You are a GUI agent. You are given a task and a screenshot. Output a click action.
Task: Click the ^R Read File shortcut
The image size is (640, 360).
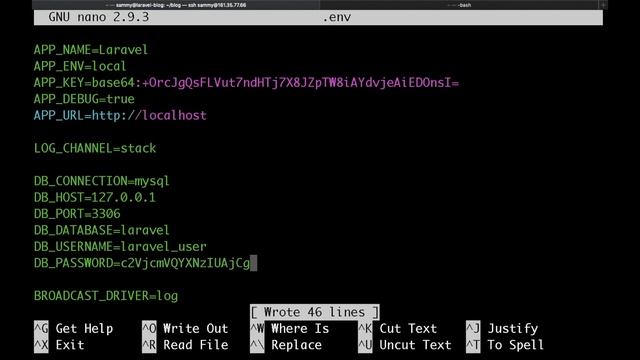tap(185, 345)
